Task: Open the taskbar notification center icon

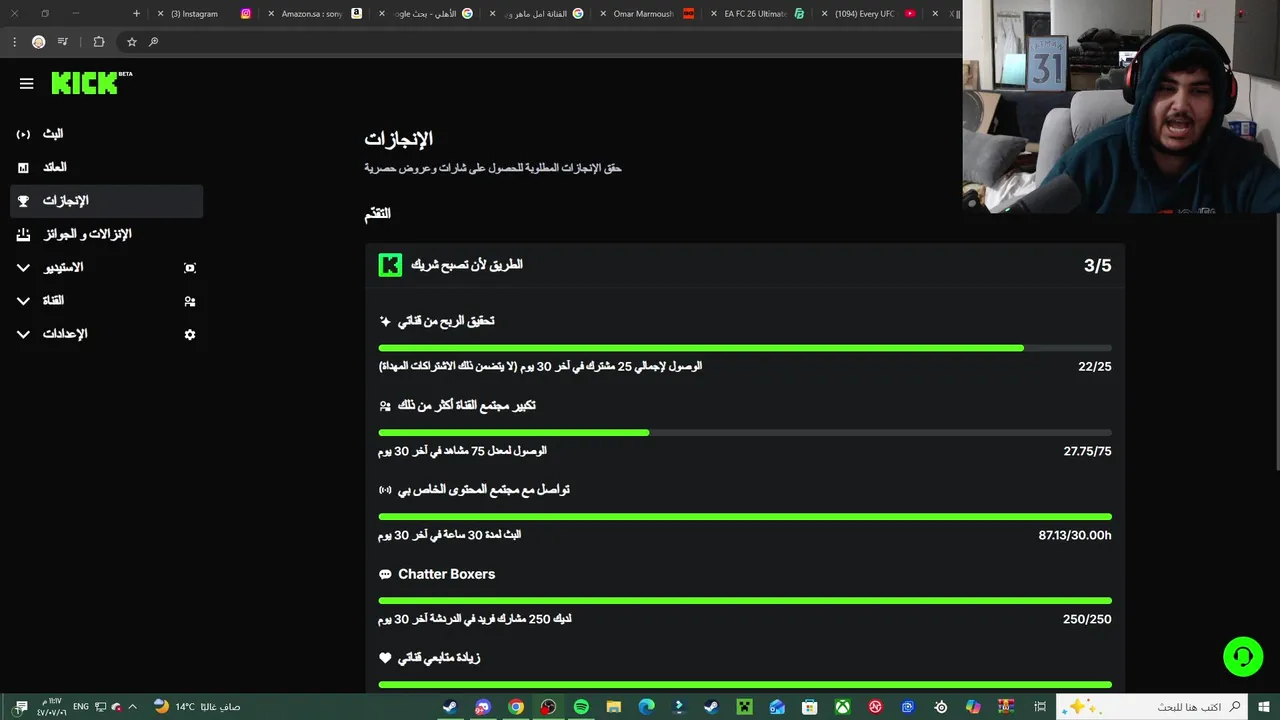Action: pos(21,707)
